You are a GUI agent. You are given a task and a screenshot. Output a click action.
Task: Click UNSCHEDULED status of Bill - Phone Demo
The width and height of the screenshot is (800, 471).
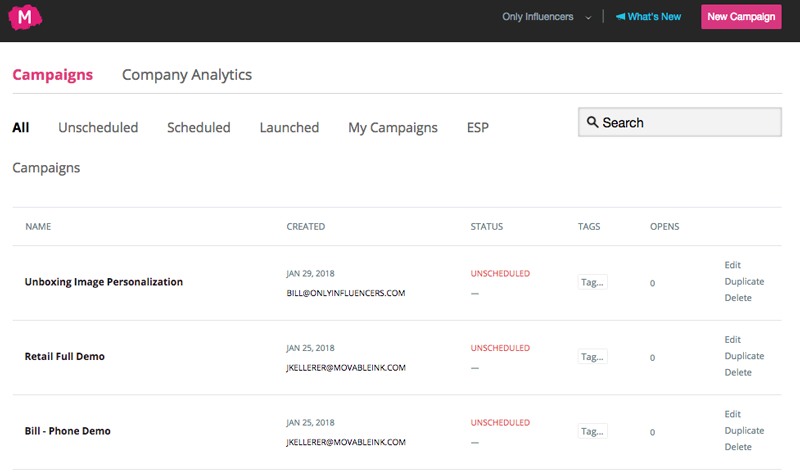[x=500, y=423]
